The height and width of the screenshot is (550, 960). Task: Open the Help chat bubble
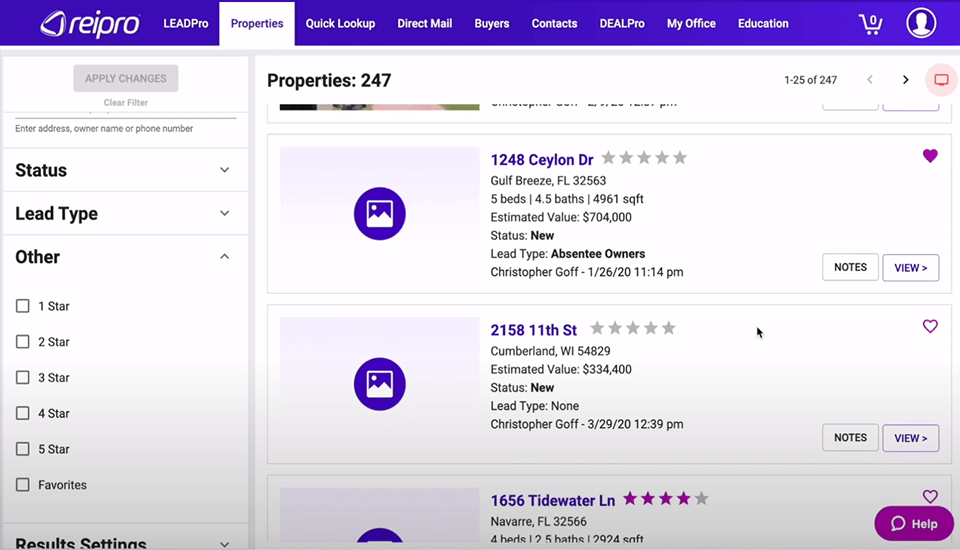[913, 523]
